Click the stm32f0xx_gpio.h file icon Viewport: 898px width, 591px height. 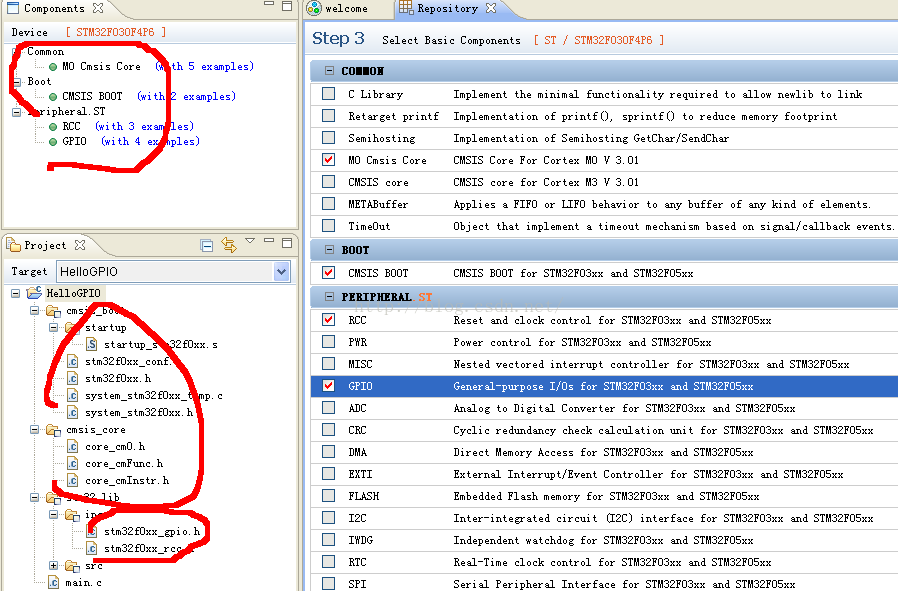(92, 531)
